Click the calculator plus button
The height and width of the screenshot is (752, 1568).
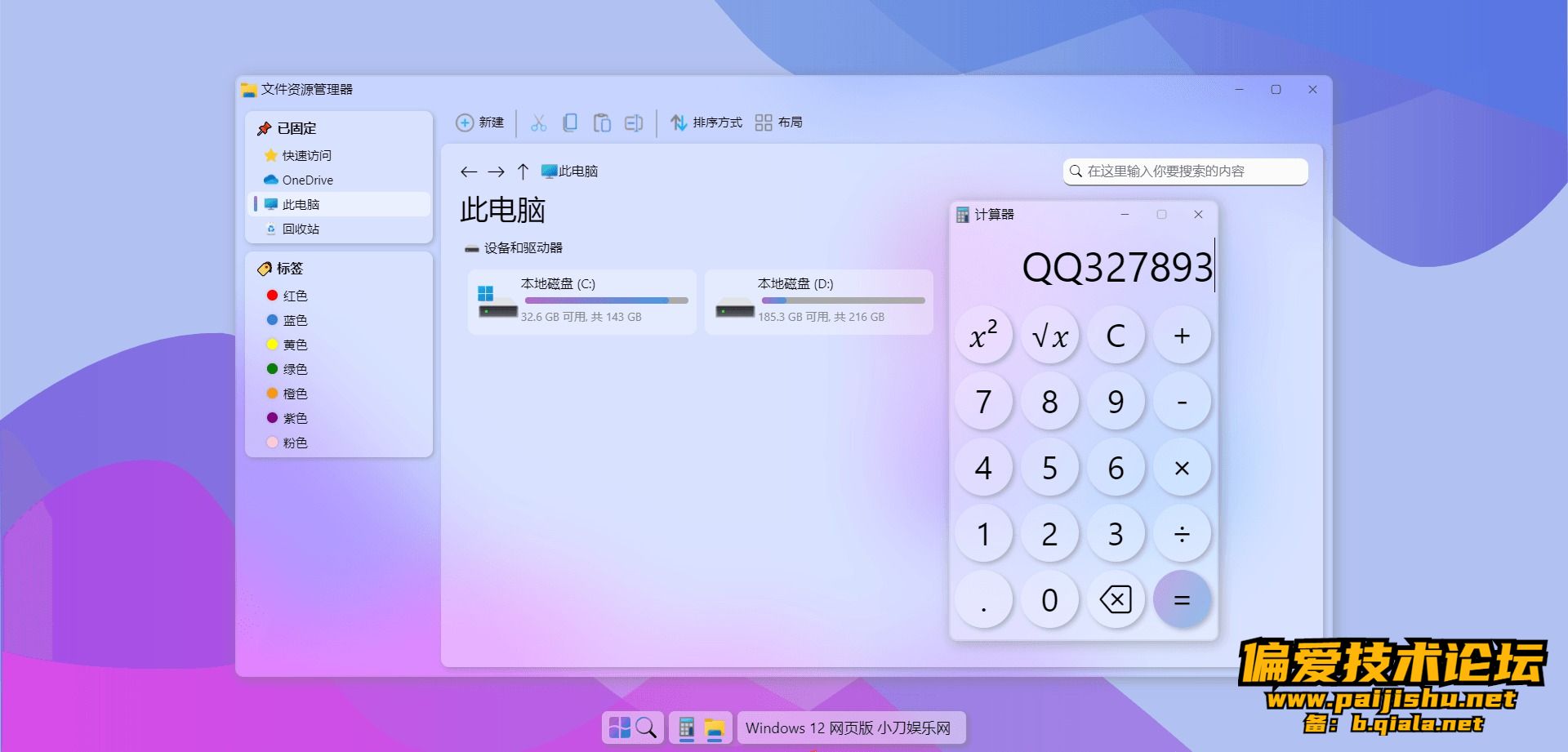pyautogui.click(x=1182, y=336)
